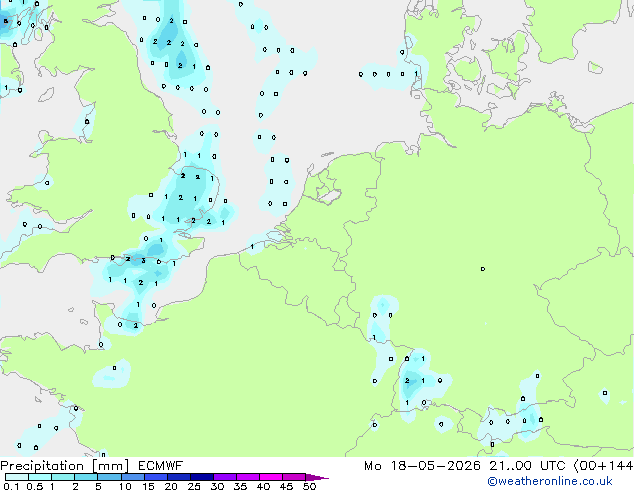Click the 0.1 mm legend color swatch
Image resolution: width=634 pixels, height=490 pixels.
[x=17, y=477]
